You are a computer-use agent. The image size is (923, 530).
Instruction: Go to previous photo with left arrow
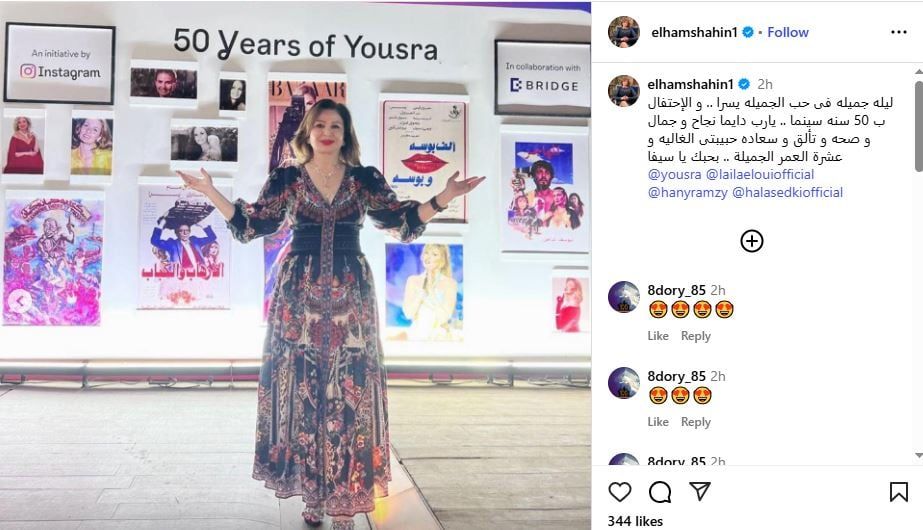click(x=20, y=302)
